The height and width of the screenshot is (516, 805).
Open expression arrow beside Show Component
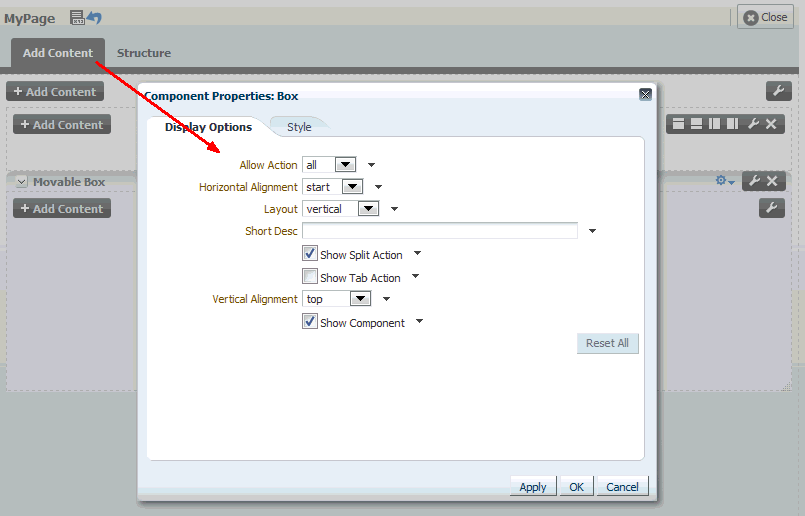pos(419,321)
